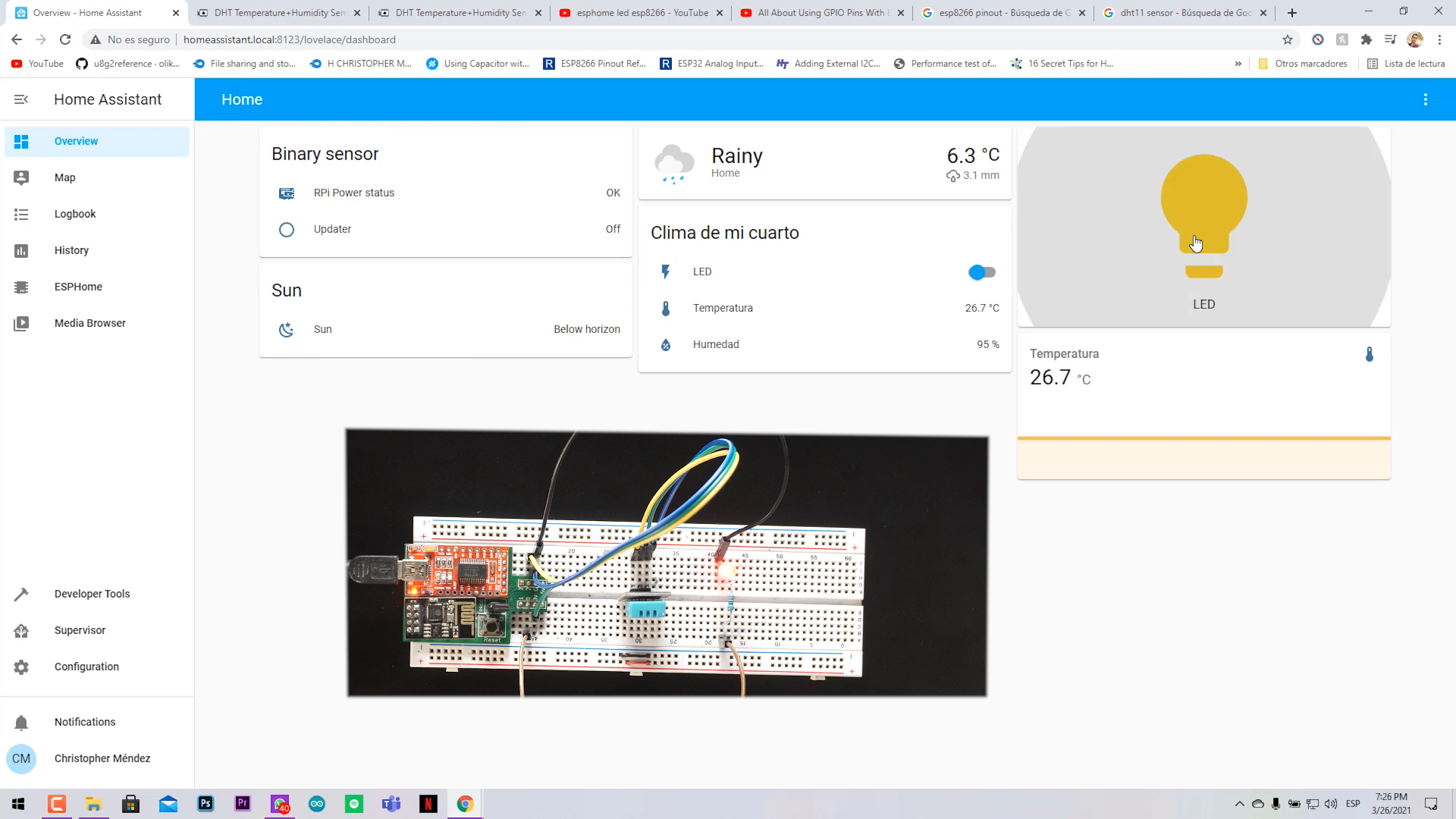1456x819 pixels.
Task: Click the RPi Power status icon
Action: tap(287, 193)
